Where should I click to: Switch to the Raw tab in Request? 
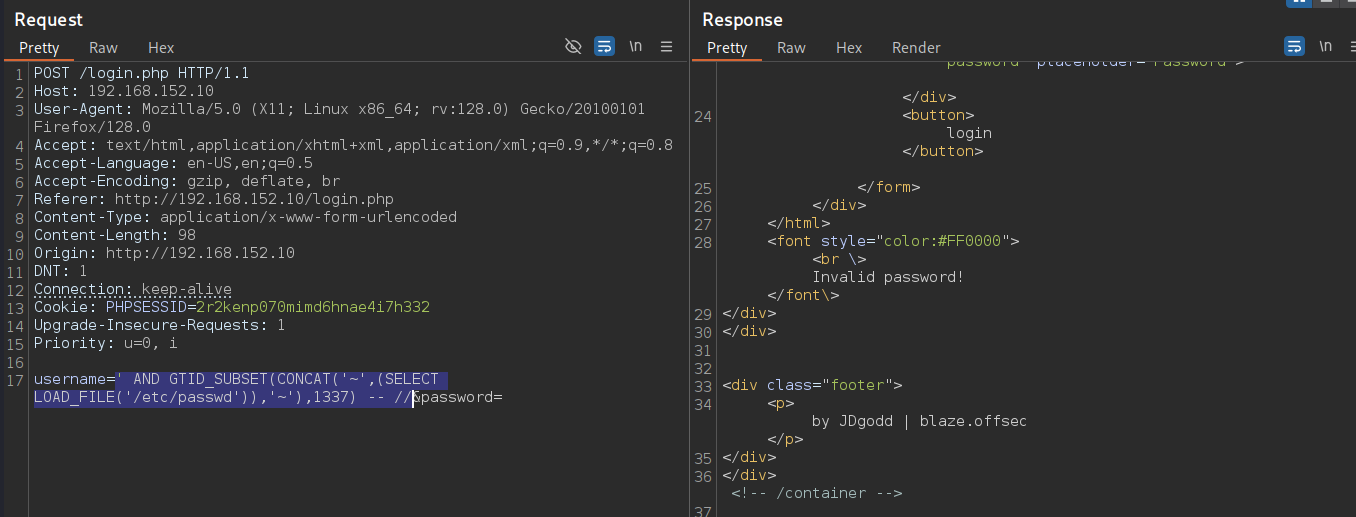(103, 48)
